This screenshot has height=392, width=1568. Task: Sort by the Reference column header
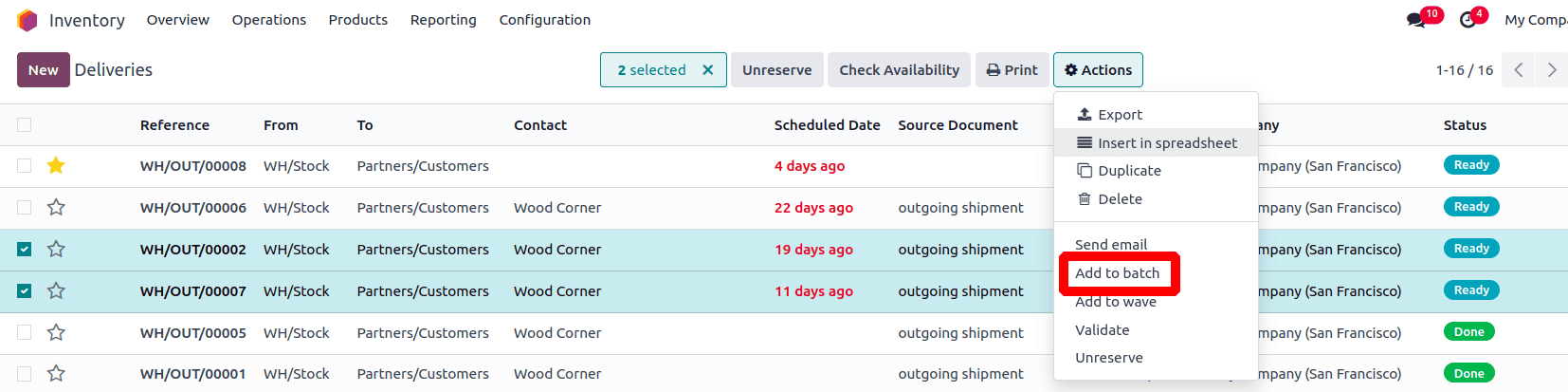pos(174,125)
